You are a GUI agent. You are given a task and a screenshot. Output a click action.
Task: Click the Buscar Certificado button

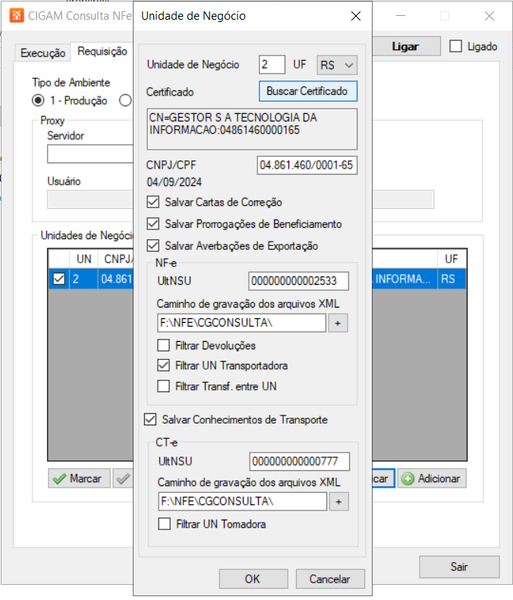[x=308, y=91]
